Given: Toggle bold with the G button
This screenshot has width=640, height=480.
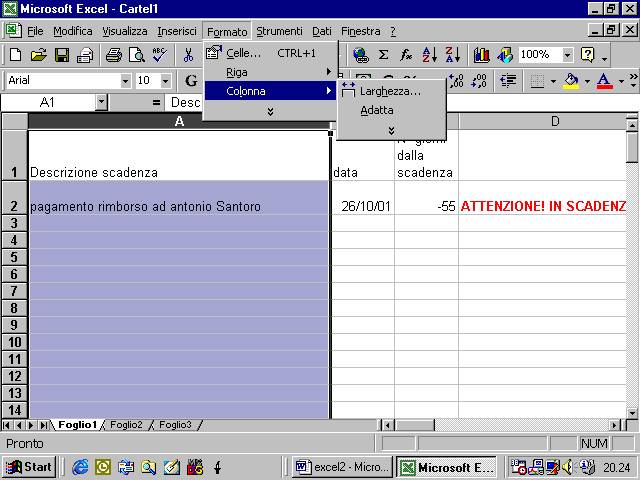Looking at the screenshot, I should (x=191, y=80).
